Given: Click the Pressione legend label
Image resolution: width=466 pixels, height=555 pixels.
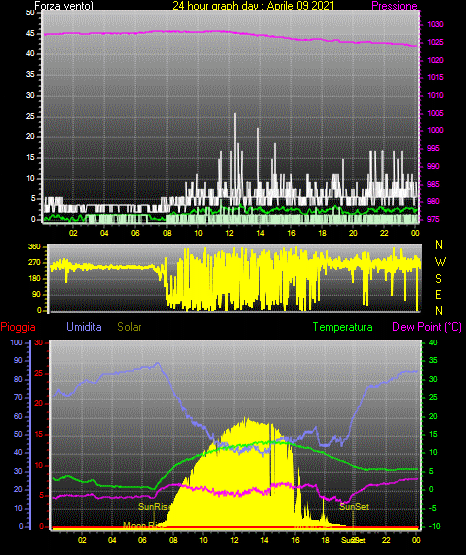Looking at the screenshot, I should point(394,6).
